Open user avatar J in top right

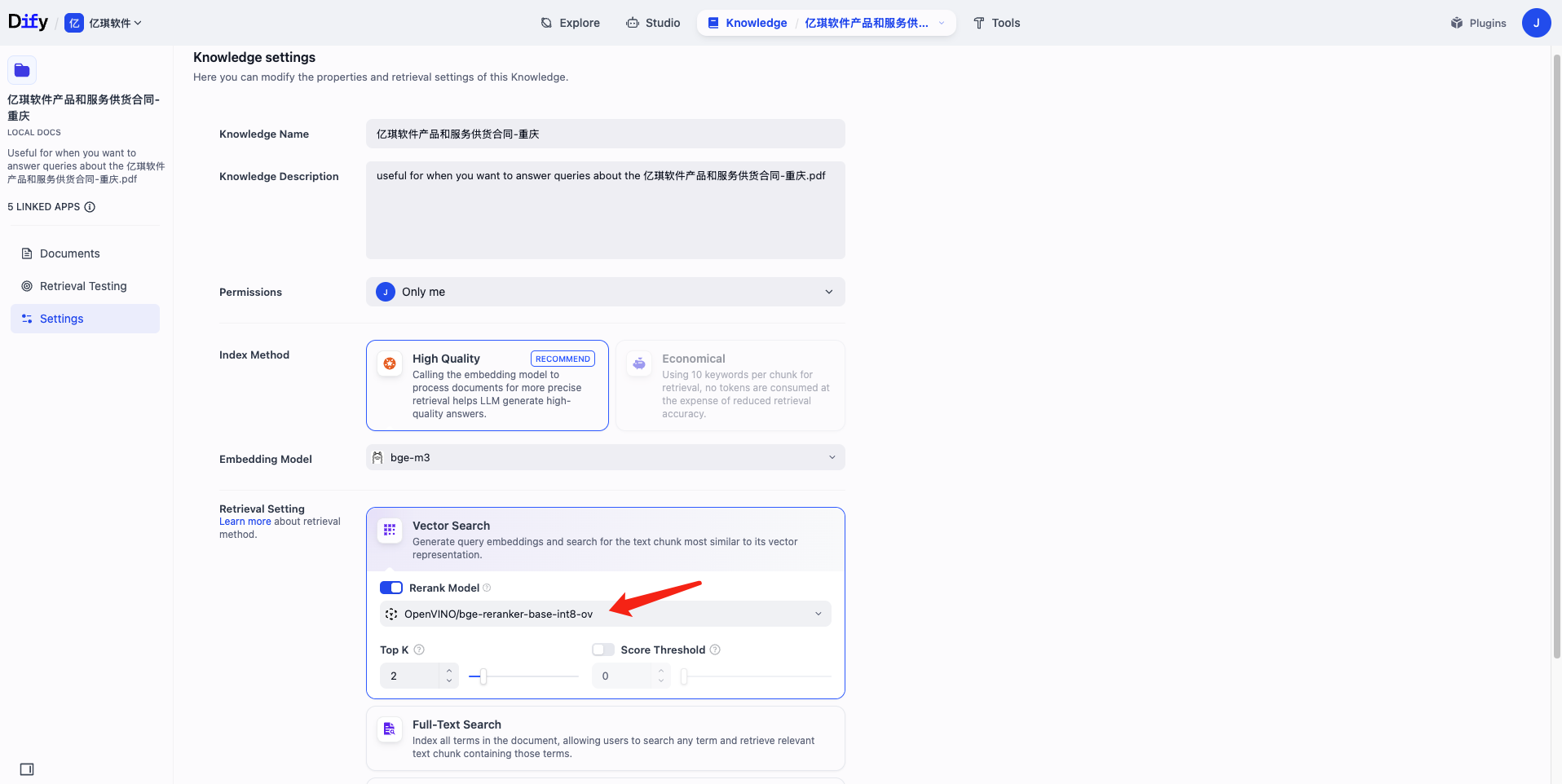pos(1536,23)
